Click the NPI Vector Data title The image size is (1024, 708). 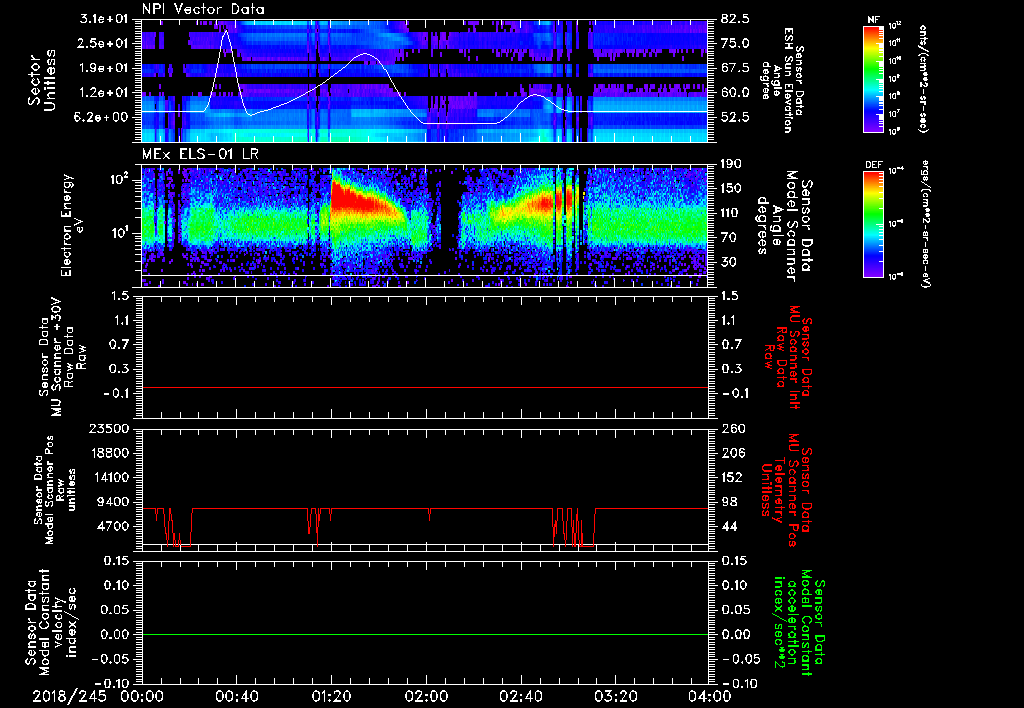click(x=203, y=9)
